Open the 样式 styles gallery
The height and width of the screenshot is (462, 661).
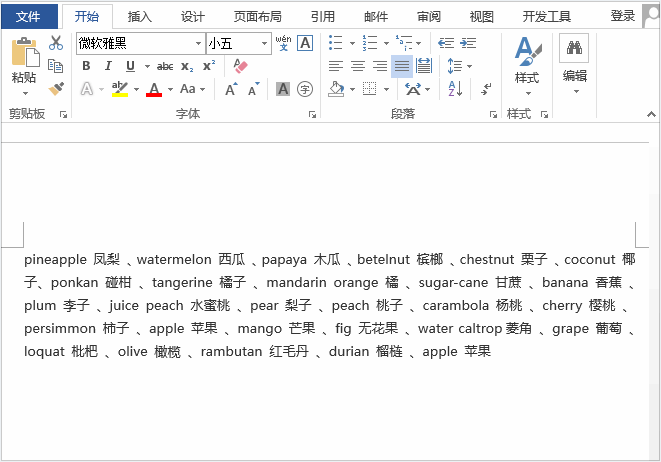(x=527, y=64)
